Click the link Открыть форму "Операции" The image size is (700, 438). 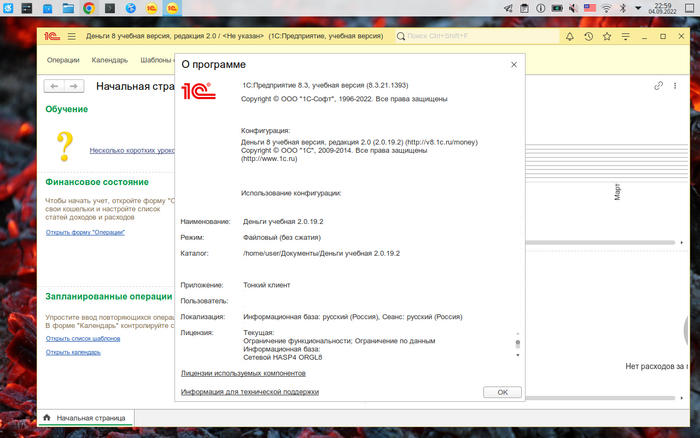(85, 232)
